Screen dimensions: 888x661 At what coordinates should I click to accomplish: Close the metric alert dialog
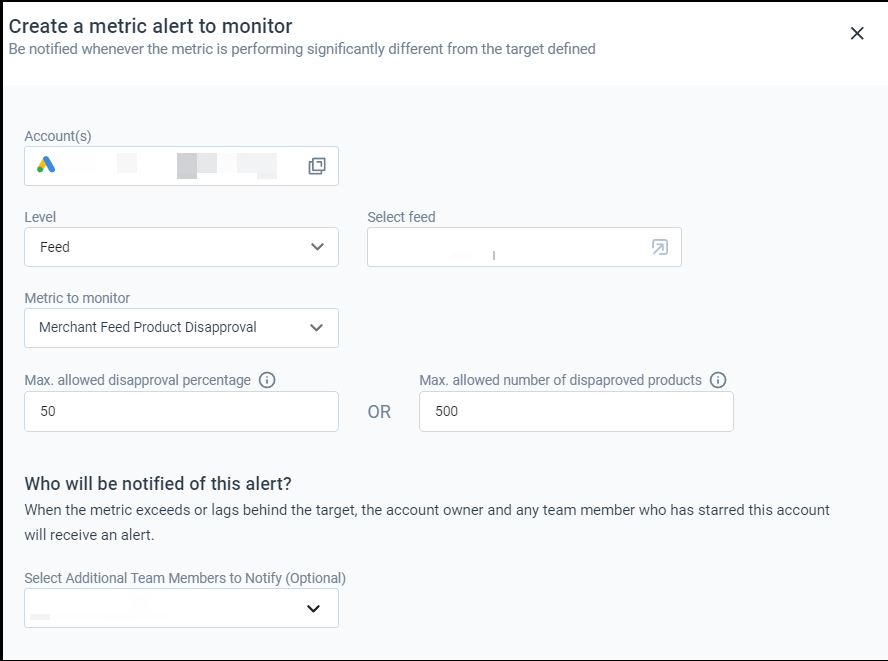click(857, 33)
